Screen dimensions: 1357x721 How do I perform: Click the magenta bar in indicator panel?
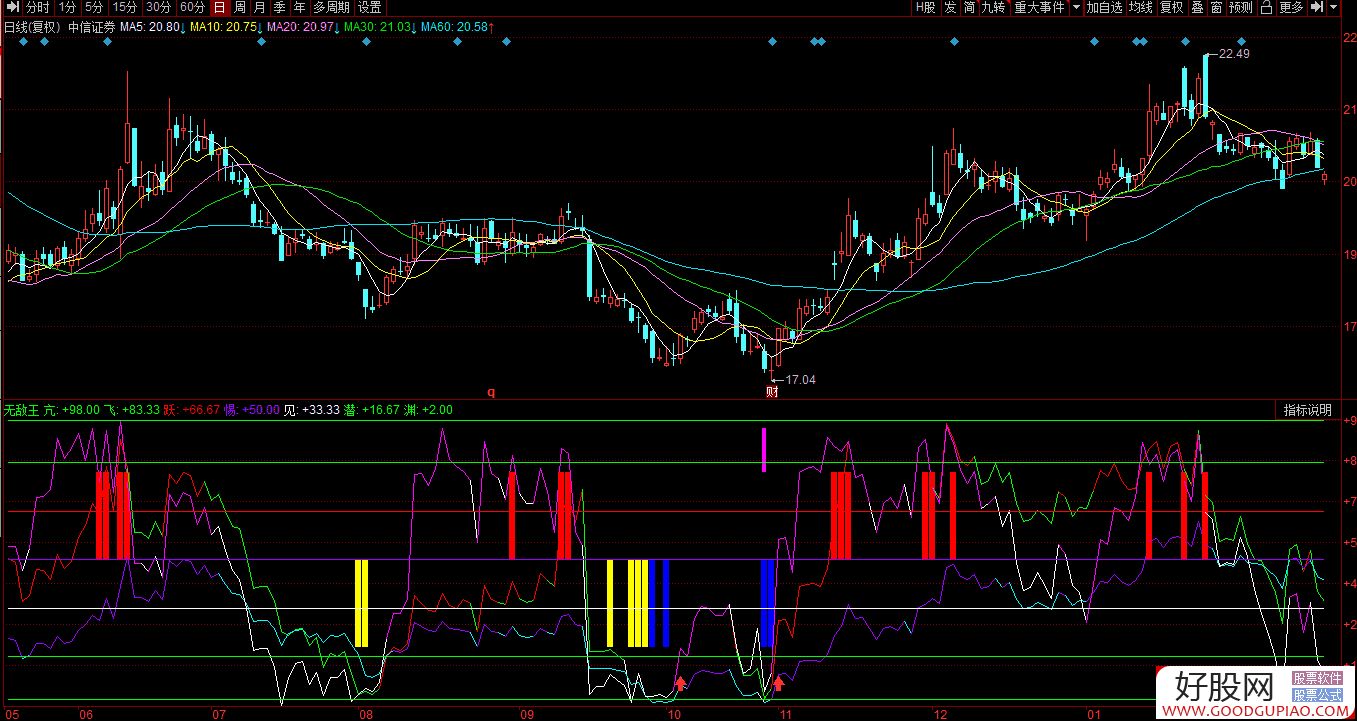tap(764, 449)
